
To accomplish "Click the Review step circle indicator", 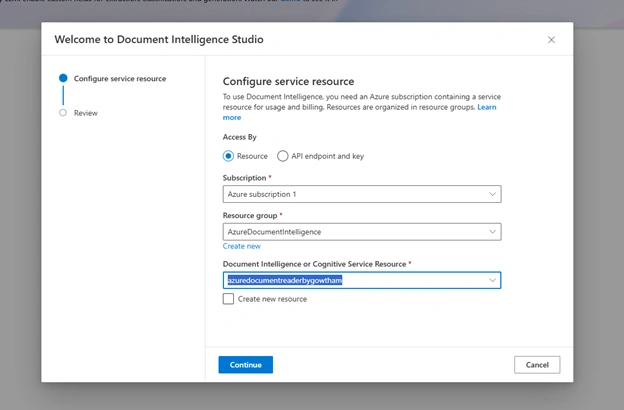I will (x=63, y=113).
